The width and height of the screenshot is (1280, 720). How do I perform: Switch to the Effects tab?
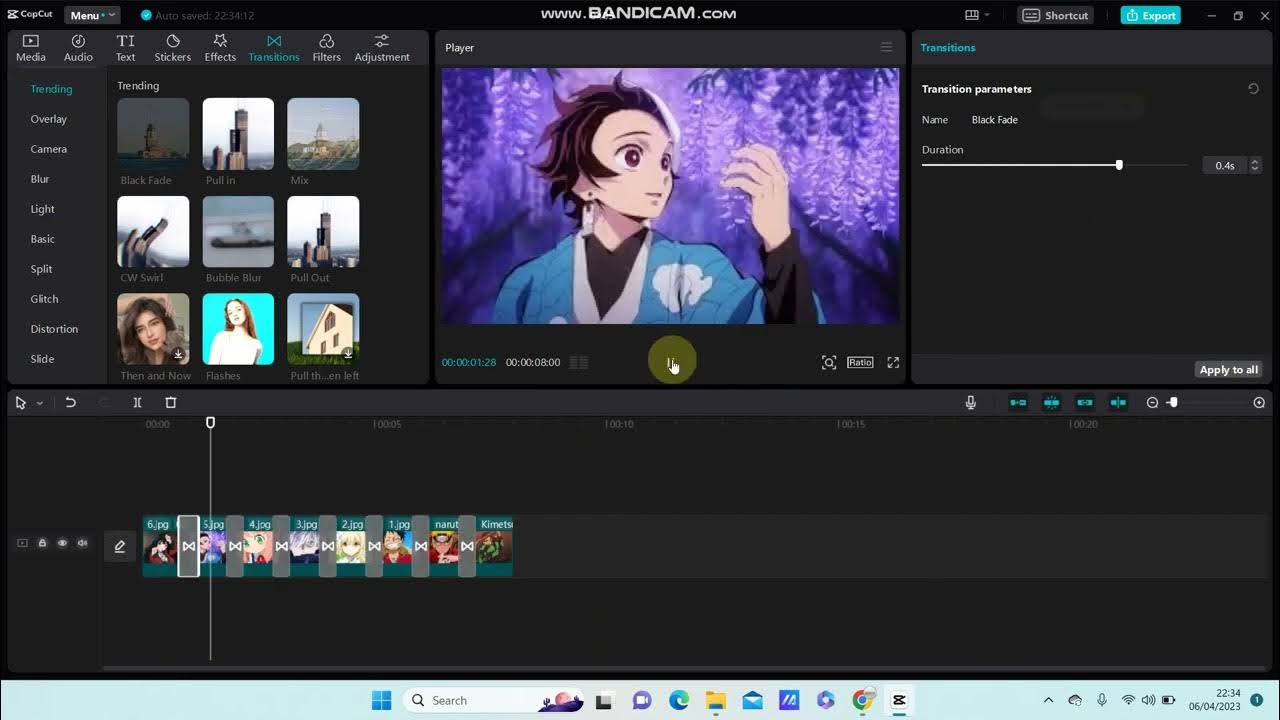(220, 47)
